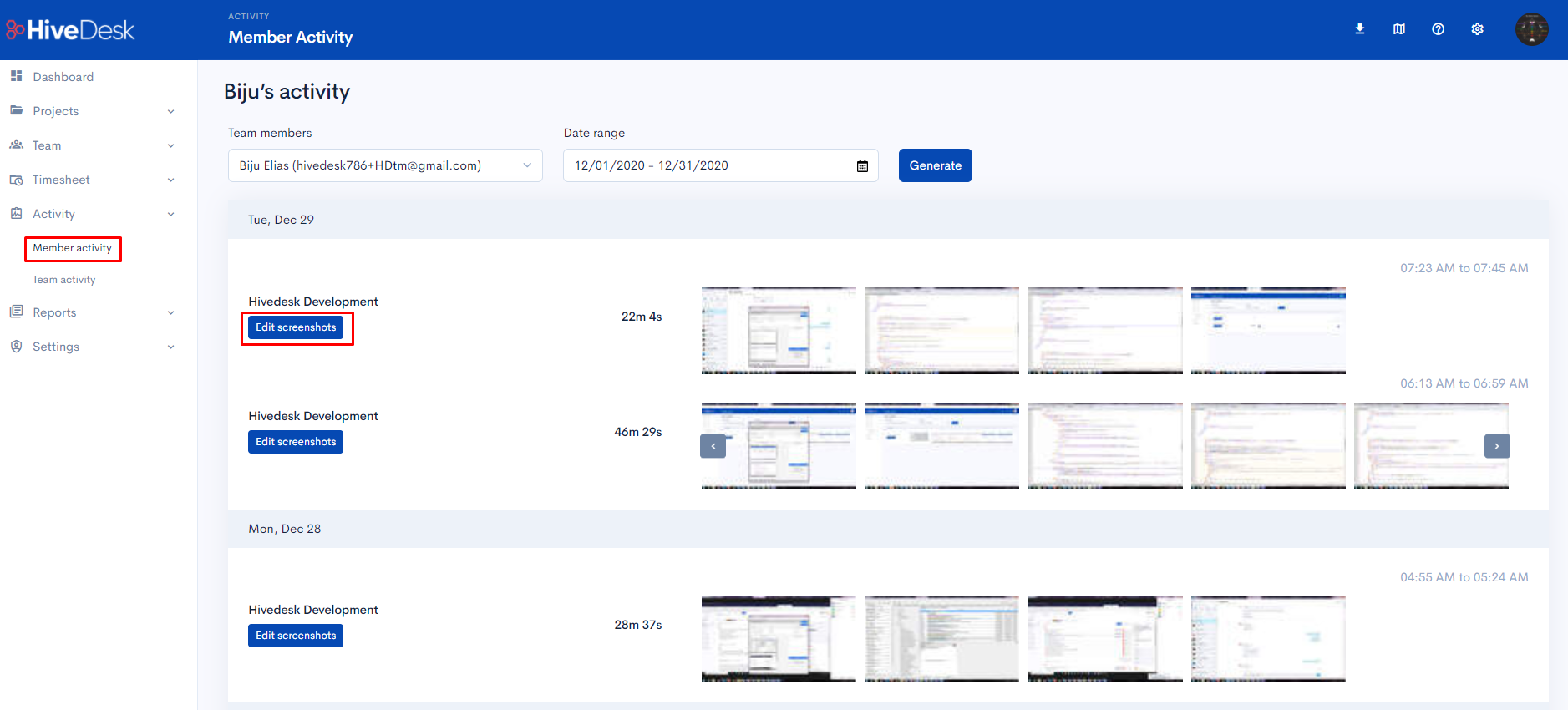Click the Projects folder icon
The height and width of the screenshot is (710, 1568).
(16, 110)
